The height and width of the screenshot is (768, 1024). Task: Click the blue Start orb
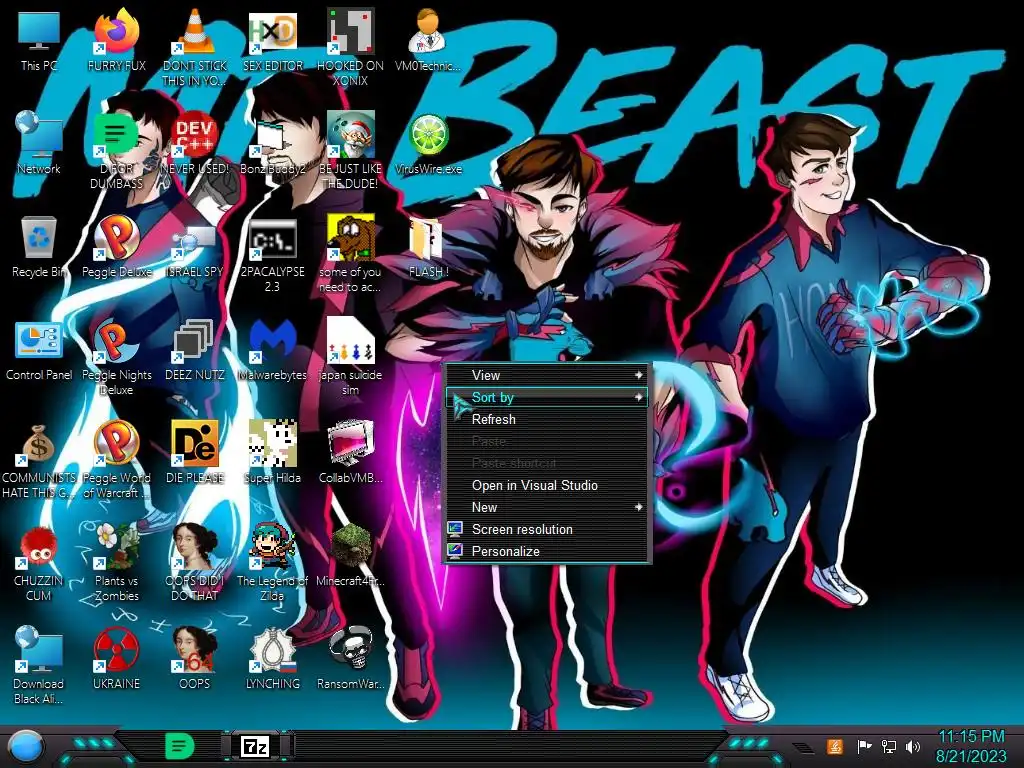pos(25,747)
